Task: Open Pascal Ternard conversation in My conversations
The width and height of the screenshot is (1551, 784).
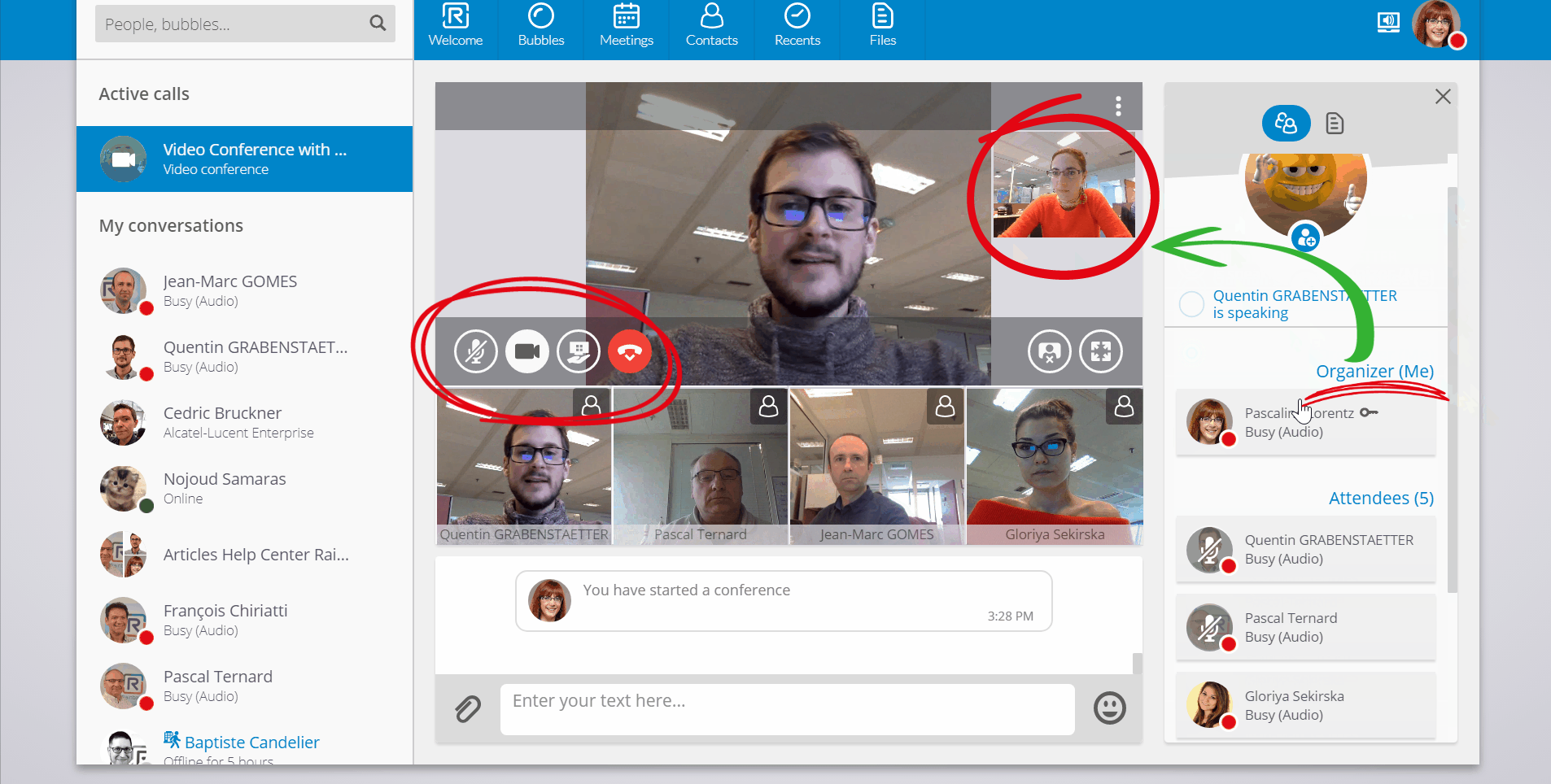Action: (x=244, y=686)
